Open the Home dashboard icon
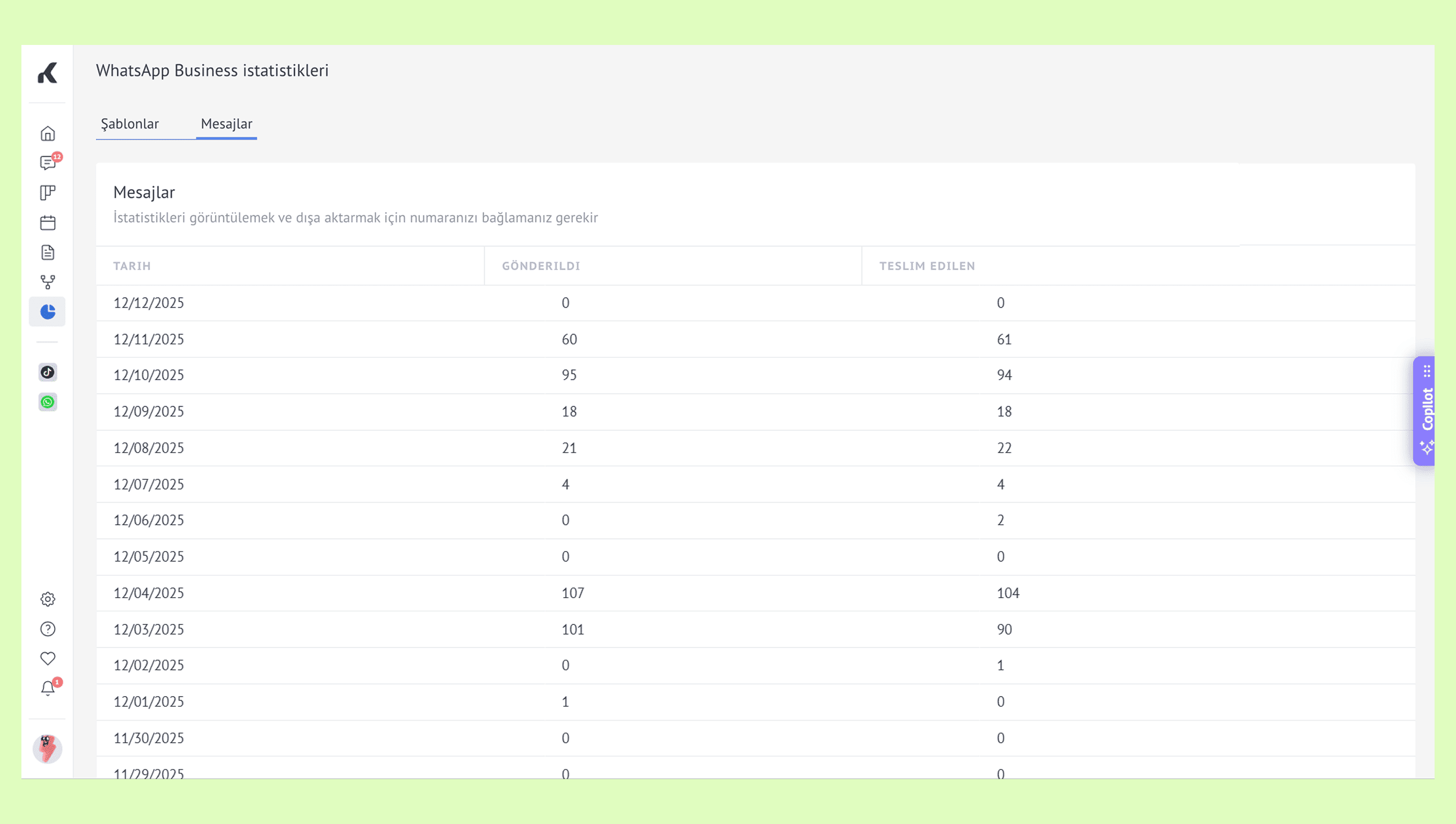This screenshot has height=824, width=1456. click(48, 134)
